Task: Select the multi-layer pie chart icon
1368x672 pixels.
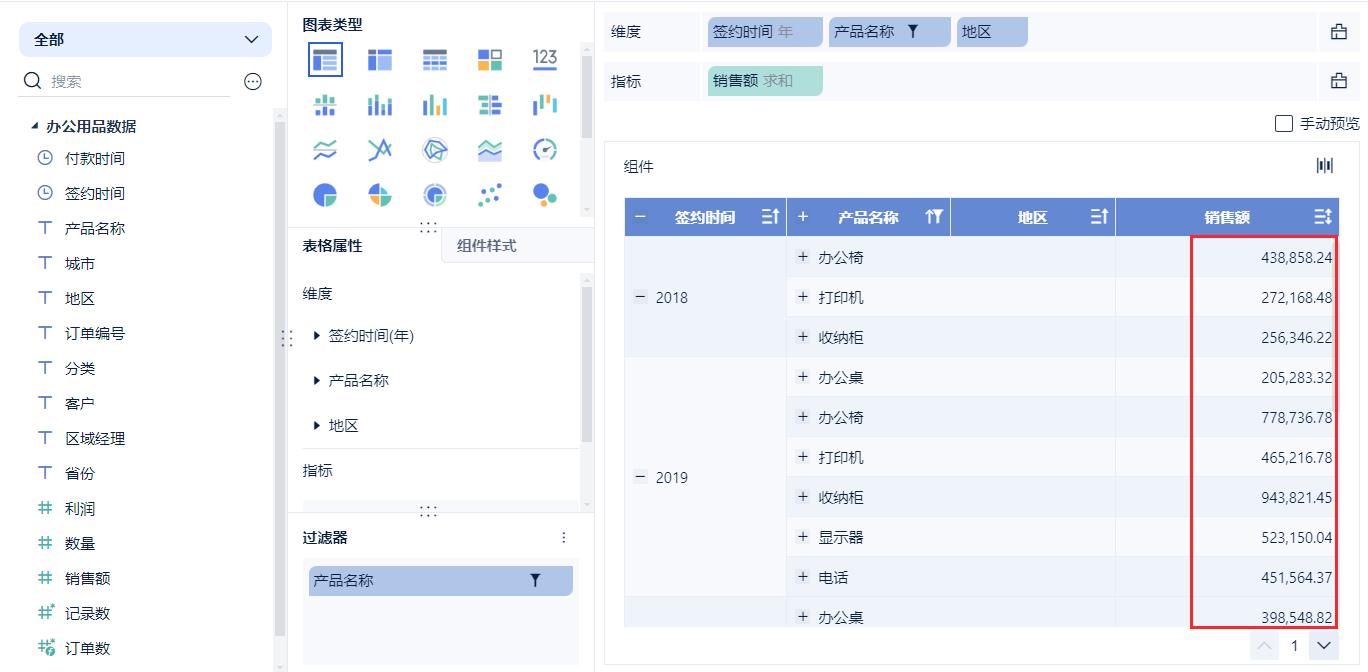Action: coord(435,195)
